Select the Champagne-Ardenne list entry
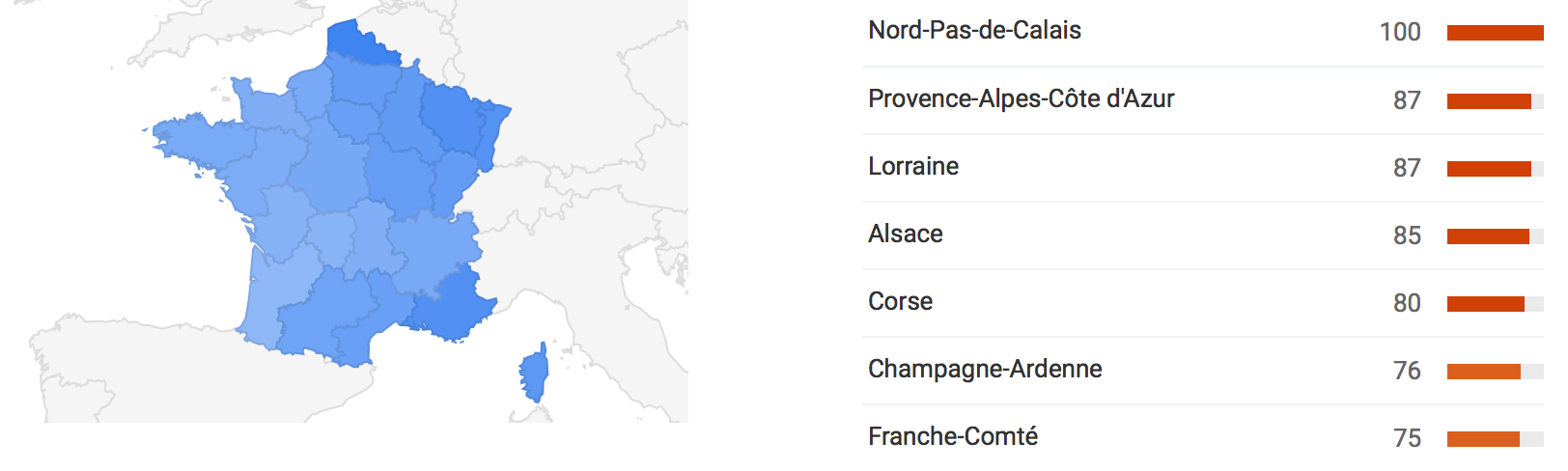 [x=985, y=370]
